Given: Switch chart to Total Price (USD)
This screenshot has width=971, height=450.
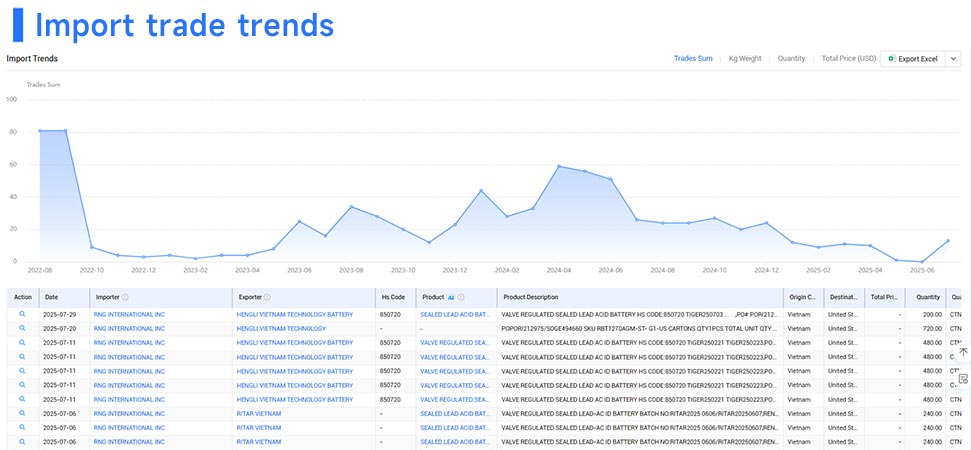Looking at the screenshot, I should click(x=848, y=59).
